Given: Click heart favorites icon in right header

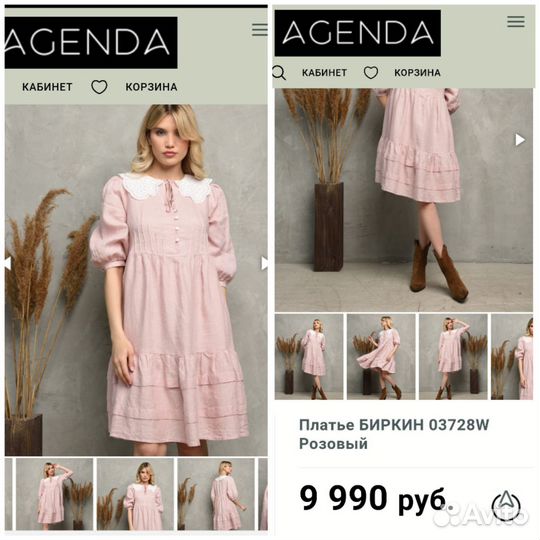Looking at the screenshot, I should click(x=371, y=73).
